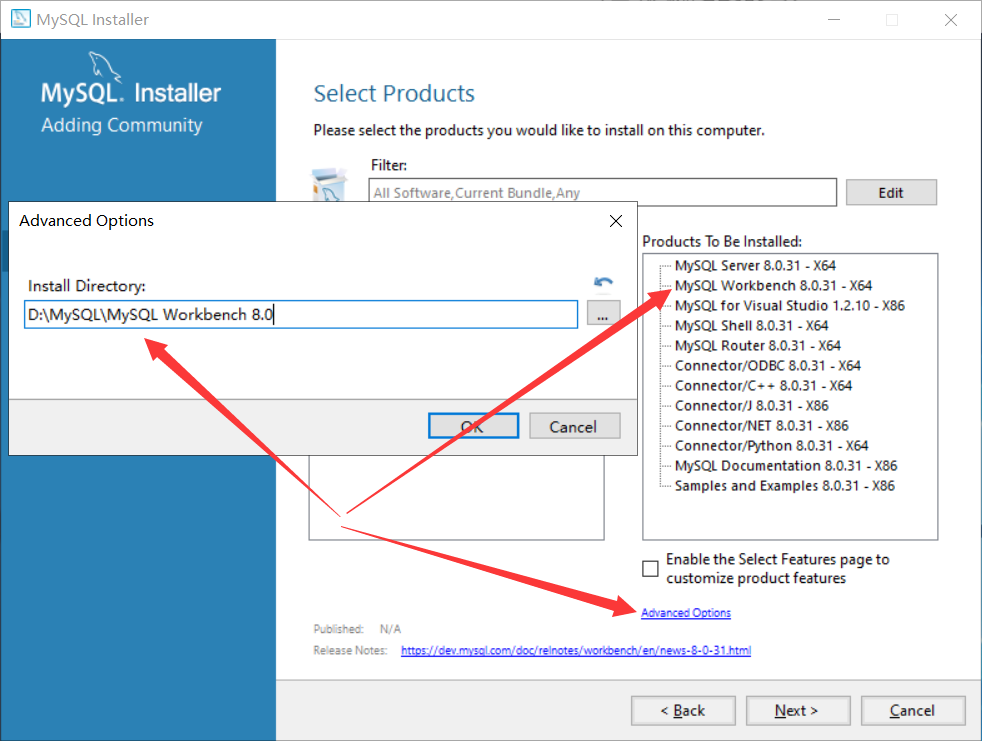Viewport: 982px width, 741px height.
Task: Open the browse folder button with ellipsis
Action: pyautogui.click(x=603, y=313)
